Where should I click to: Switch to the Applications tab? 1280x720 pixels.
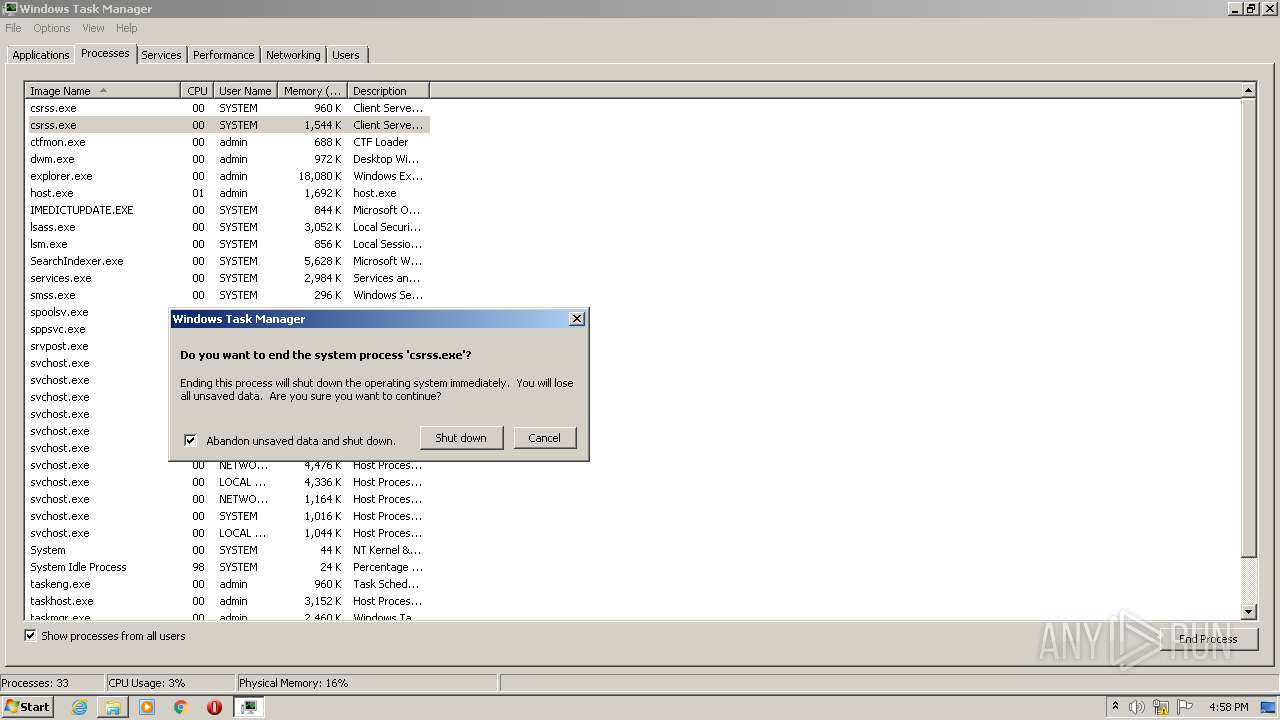pyautogui.click(x=41, y=55)
